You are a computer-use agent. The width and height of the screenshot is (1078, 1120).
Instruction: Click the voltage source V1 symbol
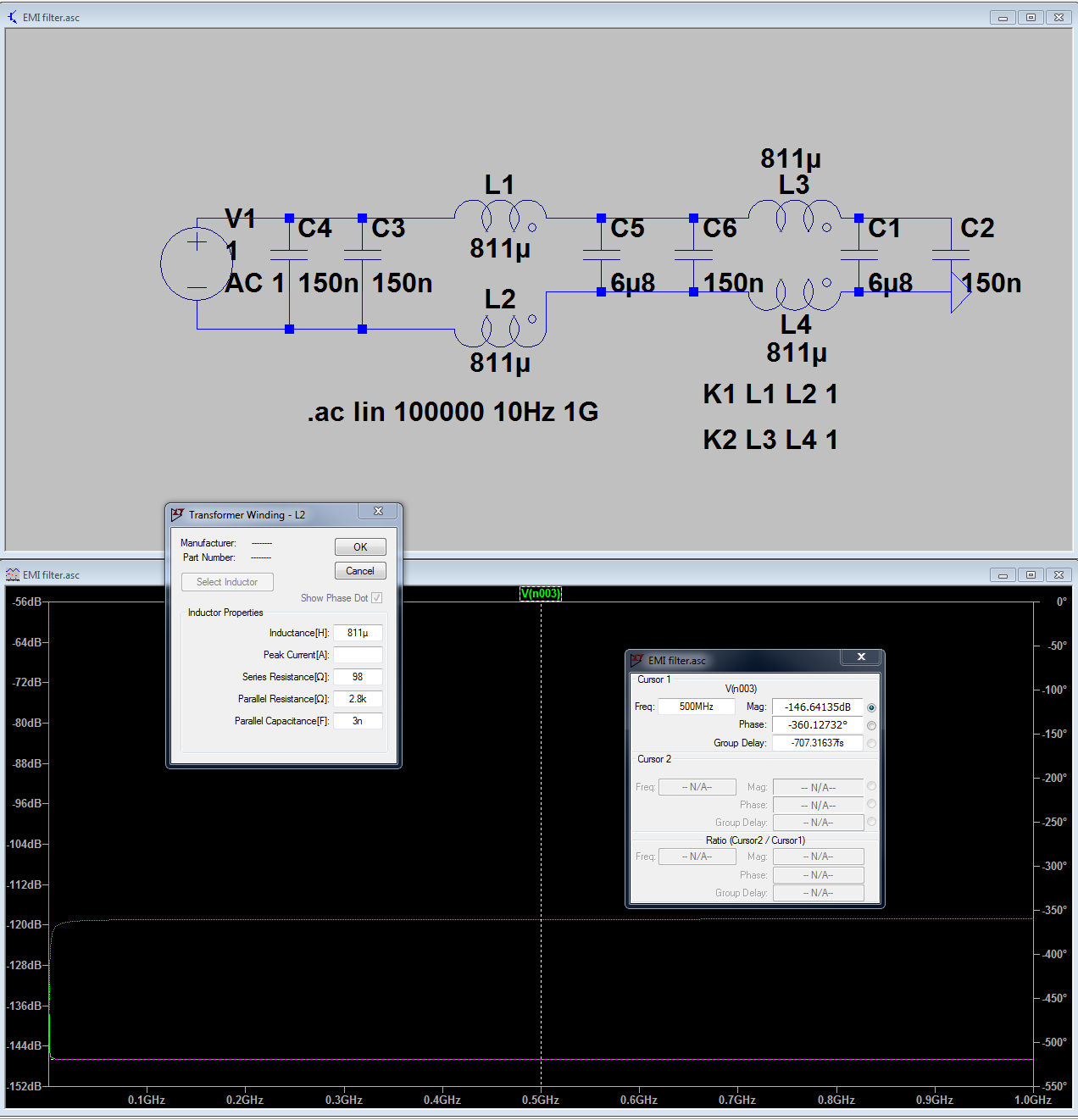tap(197, 263)
